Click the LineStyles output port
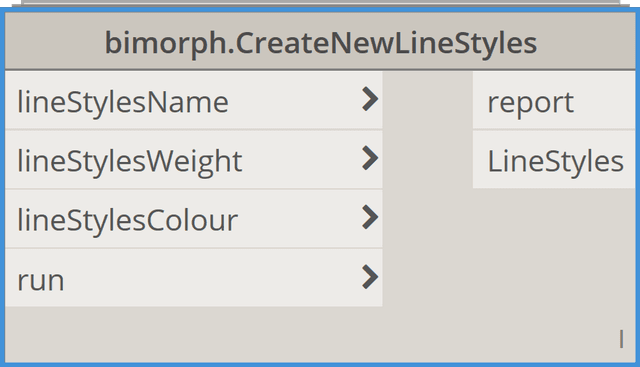640x367 pixels. (x=554, y=160)
